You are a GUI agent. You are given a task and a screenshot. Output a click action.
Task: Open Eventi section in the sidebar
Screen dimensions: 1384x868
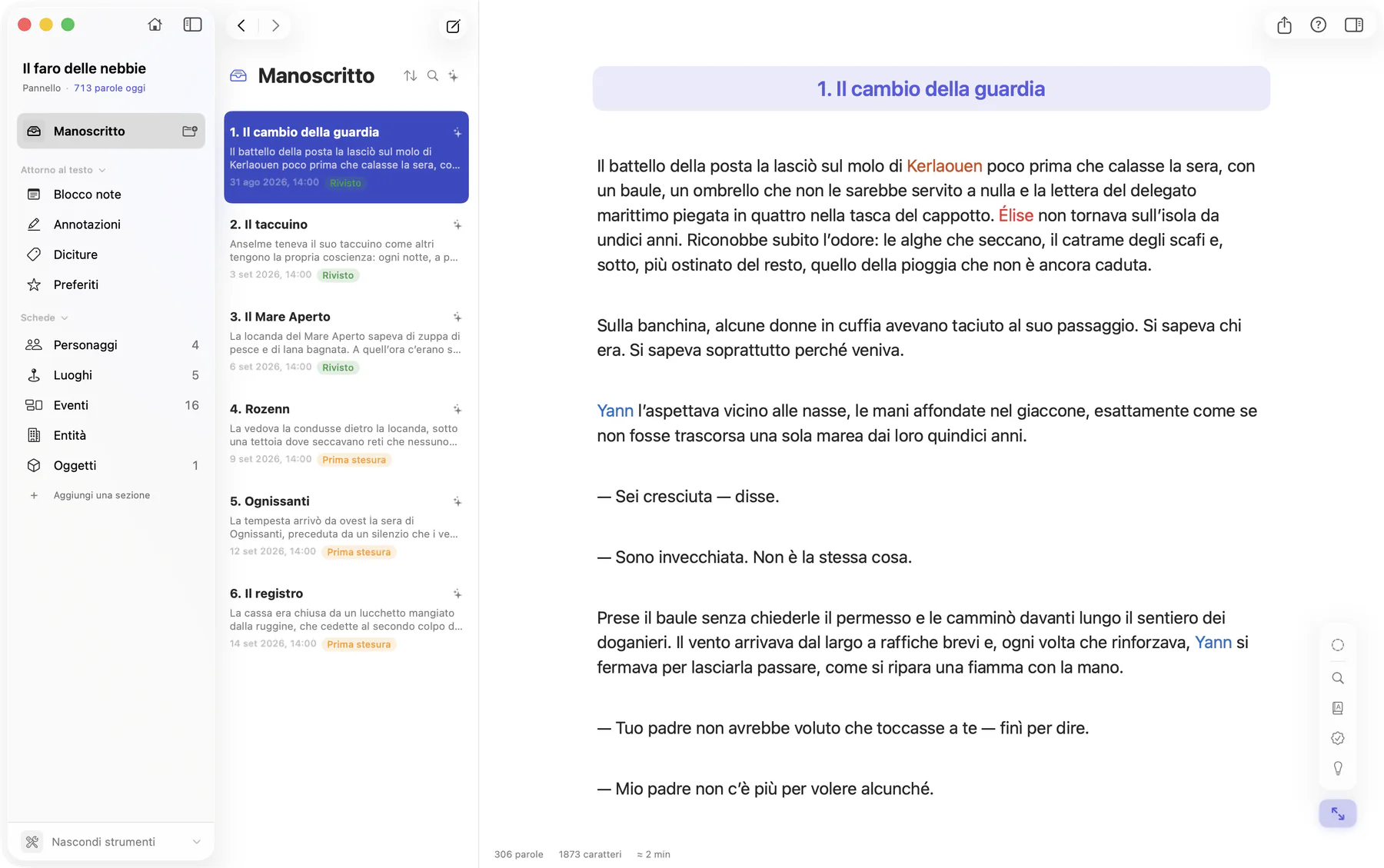tap(111, 405)
